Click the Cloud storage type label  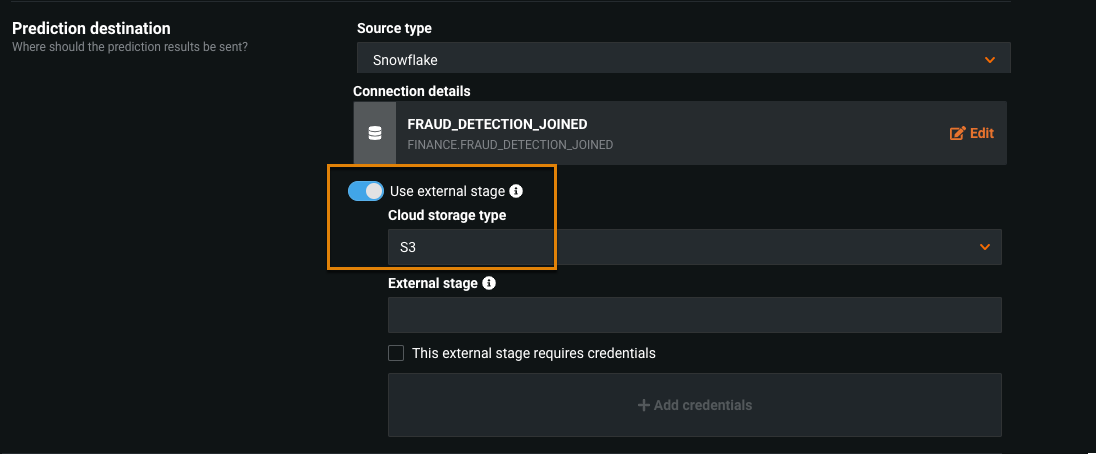pyautogui.click(x=447, y=215)
